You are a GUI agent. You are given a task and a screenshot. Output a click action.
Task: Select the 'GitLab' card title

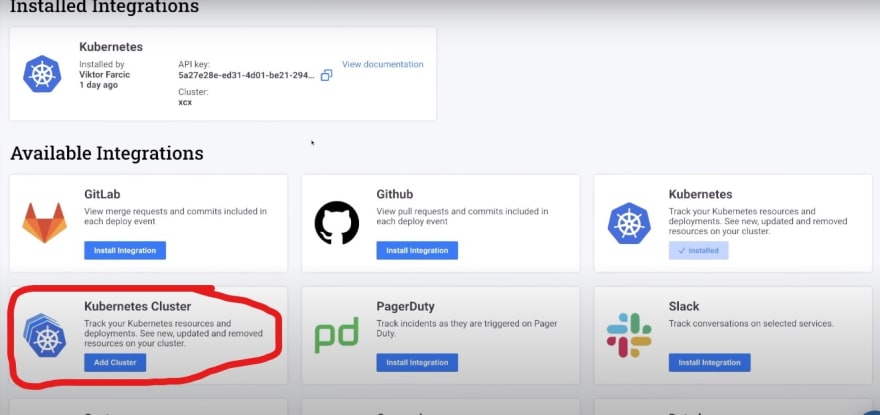pyautogui.click(x=102, y=194)
